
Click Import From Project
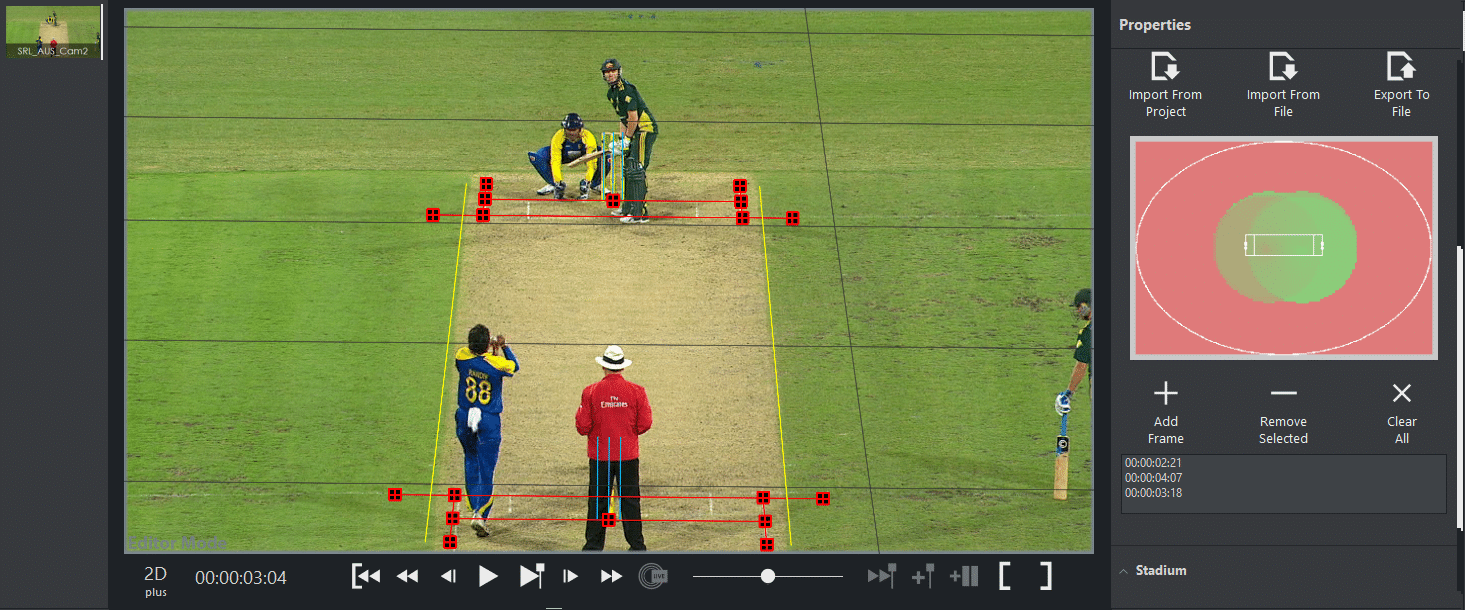(1165, 85)
